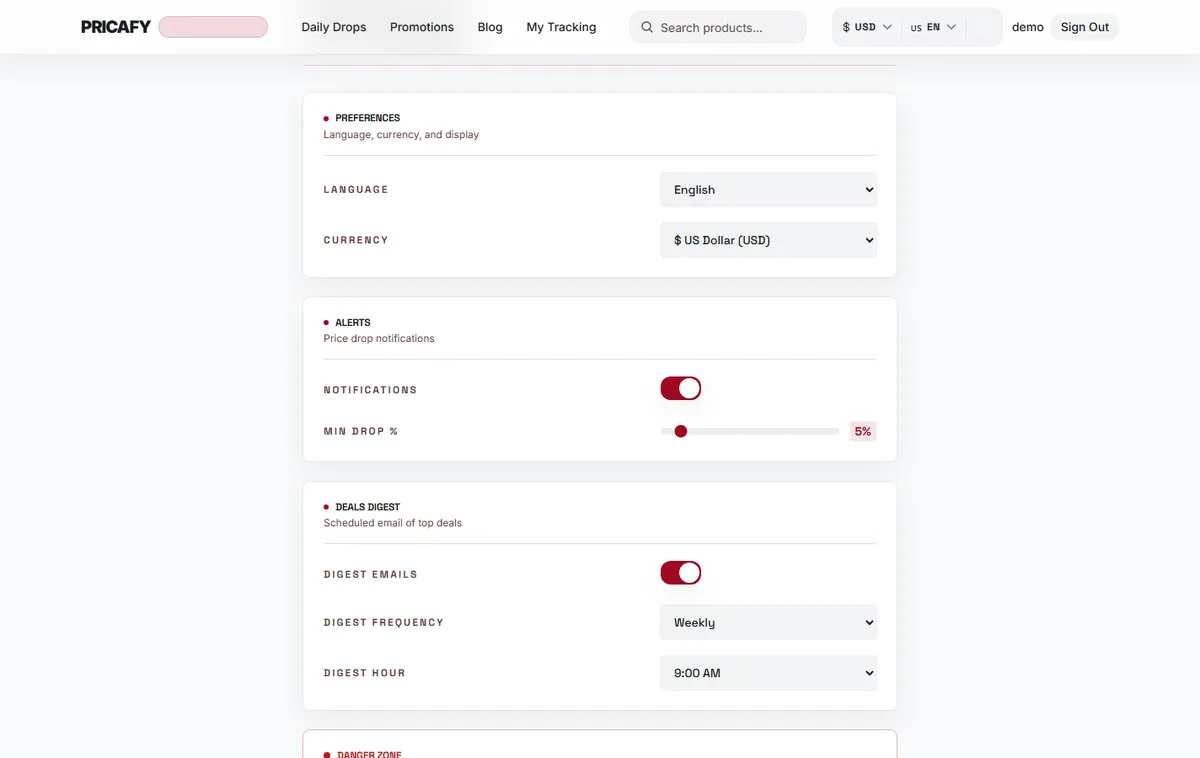Go to Promotions
This screenshot has height=758, width=1200.
(x=422, y=27)
